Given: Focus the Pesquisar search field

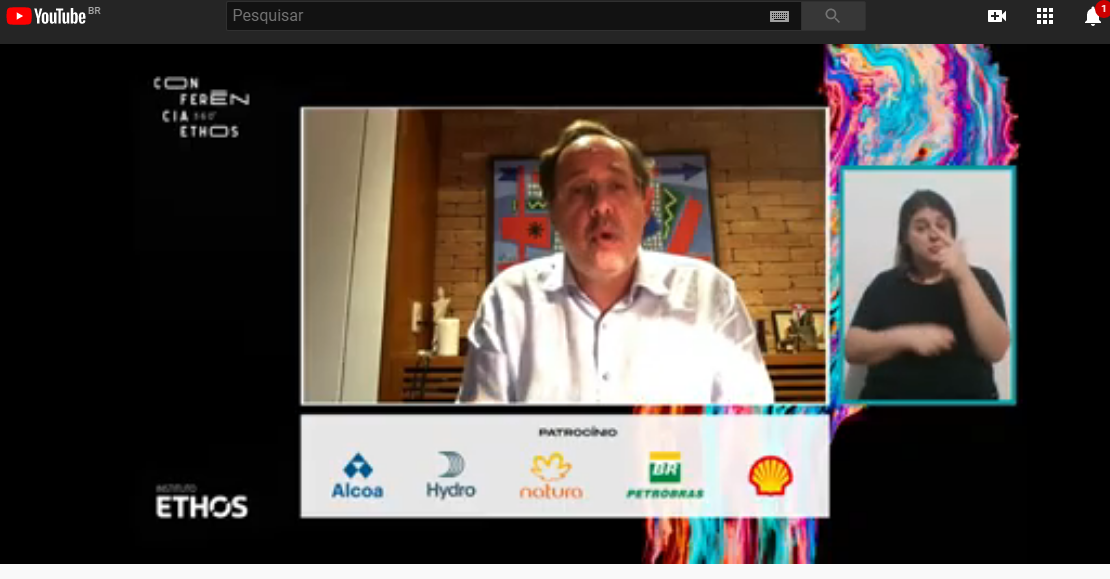Looking at the screenshot, I should pyautogui.click(x=514, y=16).
